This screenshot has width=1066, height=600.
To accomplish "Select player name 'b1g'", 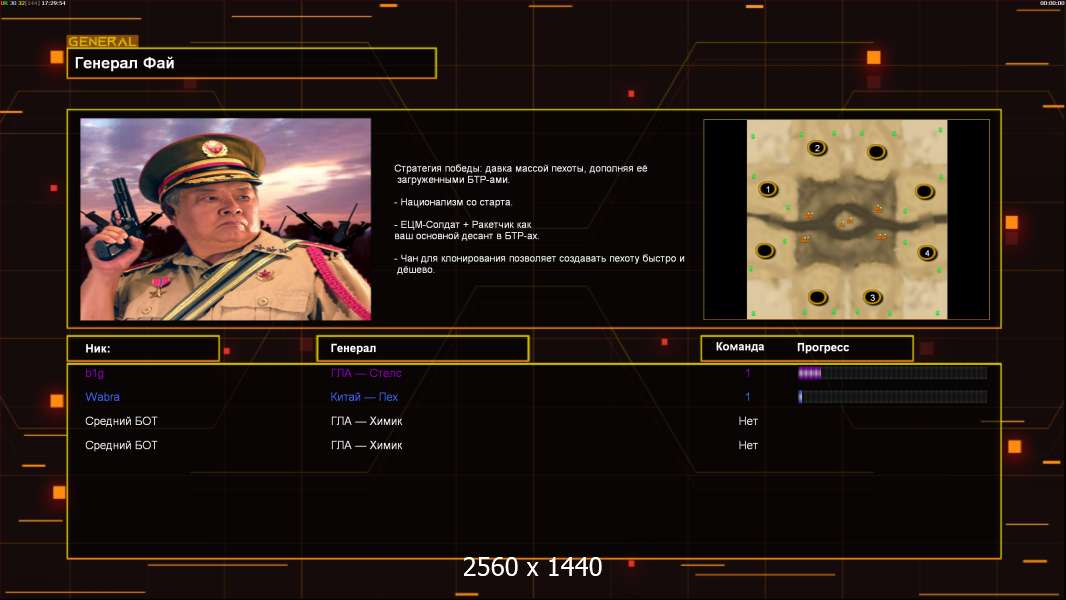I will tap(95, 373).
